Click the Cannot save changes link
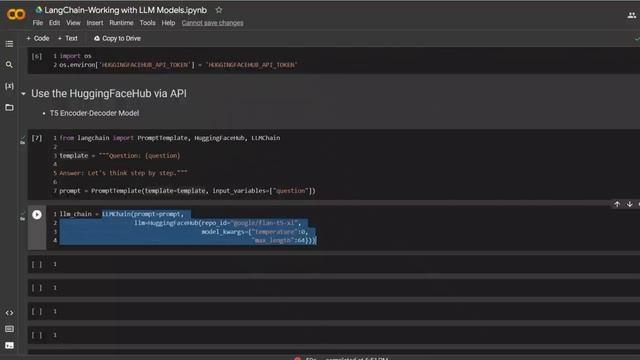Screen dimensions: 640x360 pyautogui.click(x=213, y=23)
